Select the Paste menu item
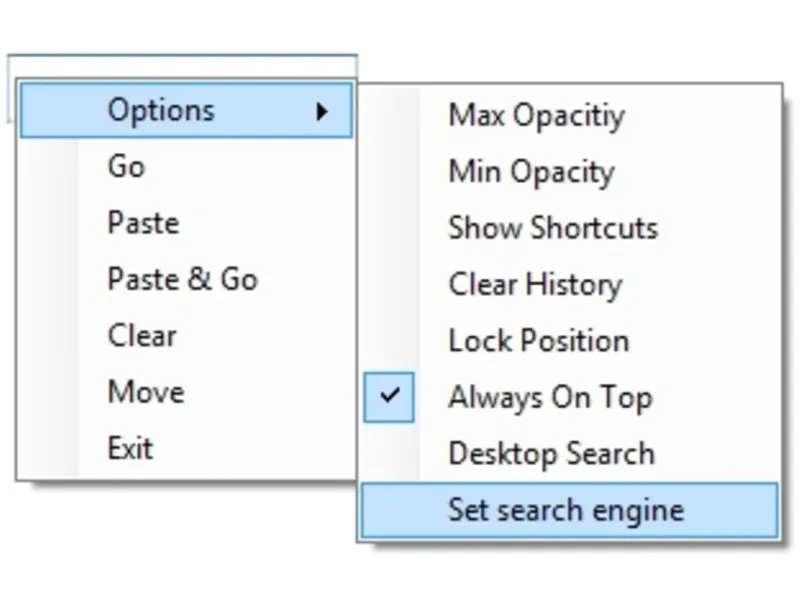The width and height of the screenshot is (800, 600). point(143,222)
